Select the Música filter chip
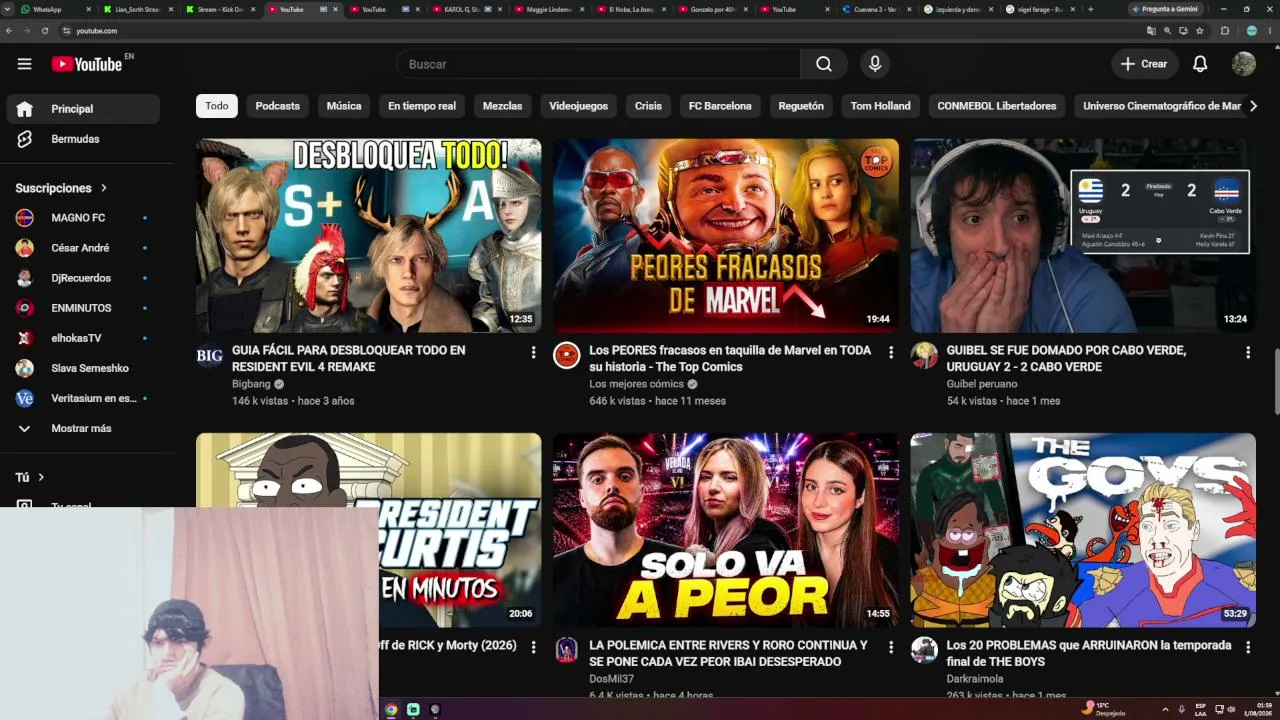Image resolution: width=1280 pixels, height=720 pixels. [x=344, y=106]
